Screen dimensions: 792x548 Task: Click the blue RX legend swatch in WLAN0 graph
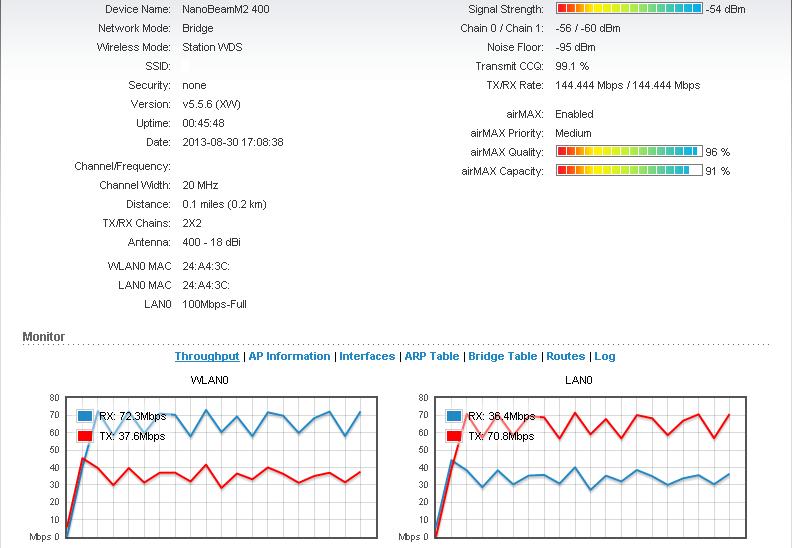click(85, 416)
